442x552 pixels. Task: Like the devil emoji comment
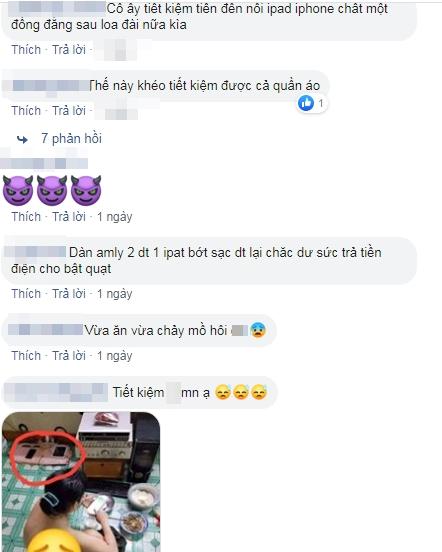[x=26, y=217]
